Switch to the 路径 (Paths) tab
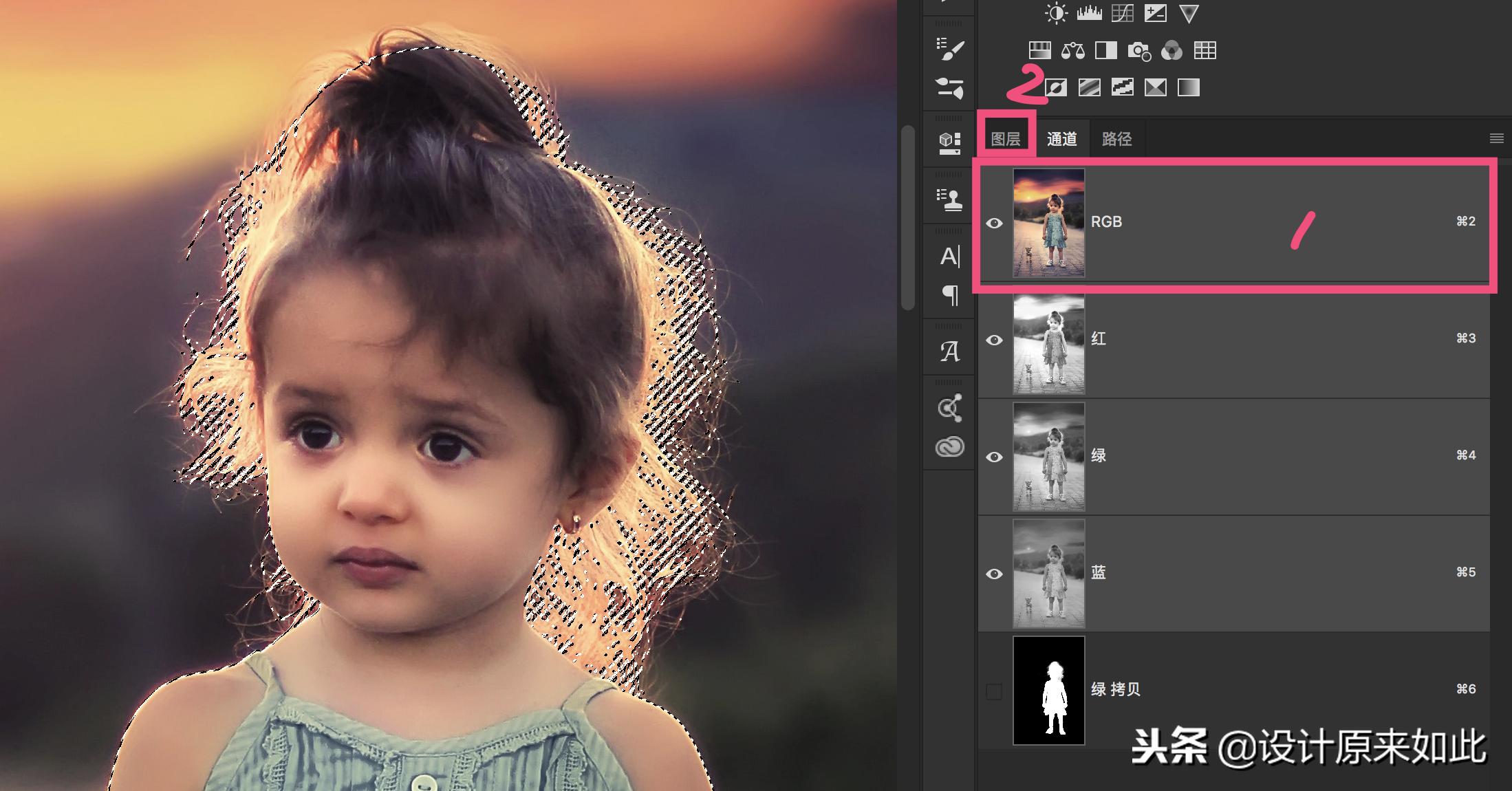This screenshot has height=791, width=1512. pyautogui.click(x=1116, y=139)
